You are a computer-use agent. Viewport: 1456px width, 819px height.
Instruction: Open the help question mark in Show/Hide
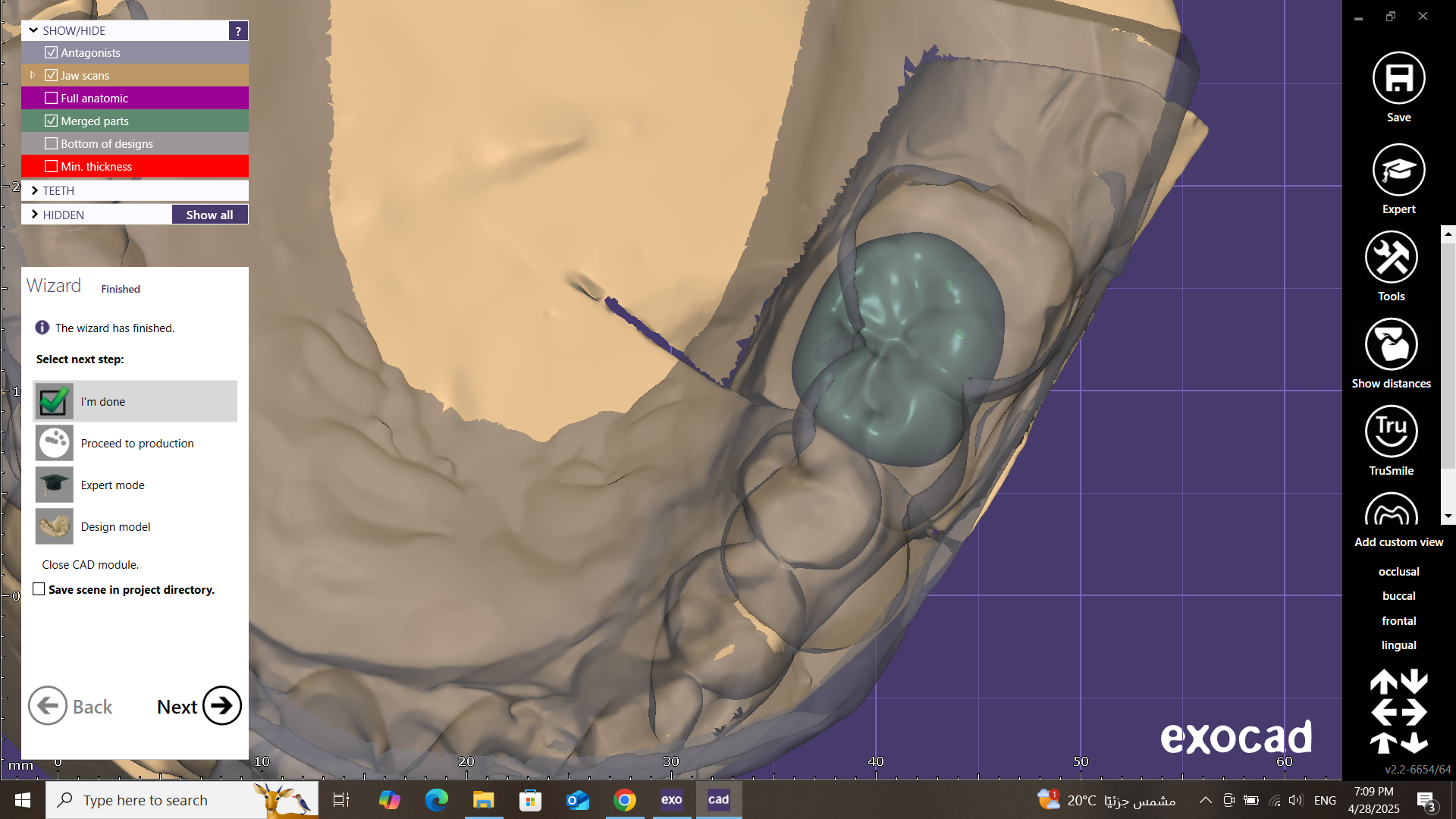(238, 31)
